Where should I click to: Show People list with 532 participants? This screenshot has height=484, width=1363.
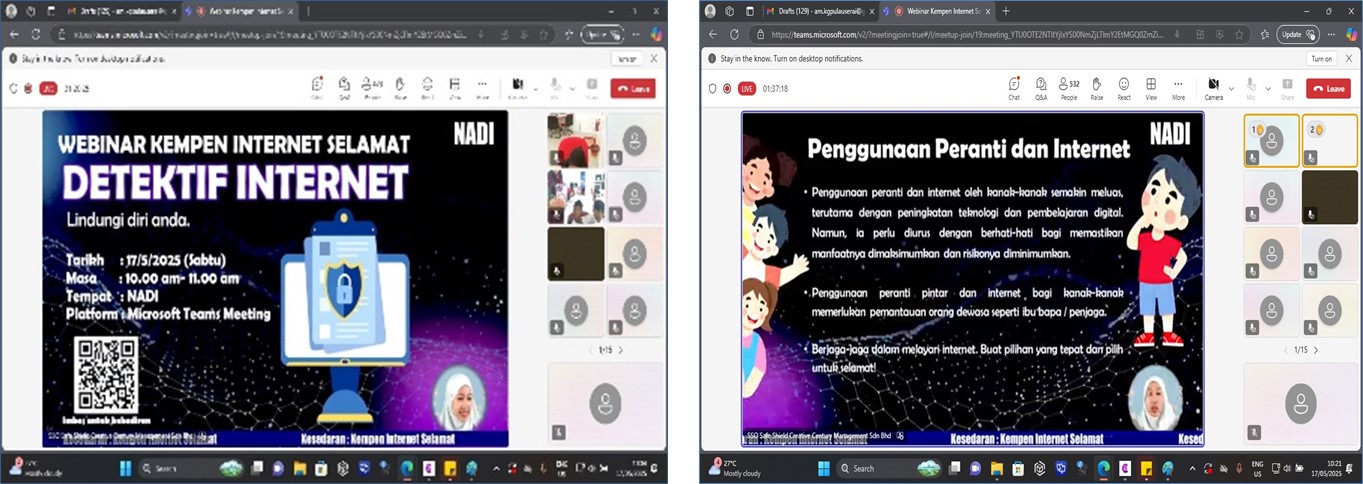[x=1069, y=87]
